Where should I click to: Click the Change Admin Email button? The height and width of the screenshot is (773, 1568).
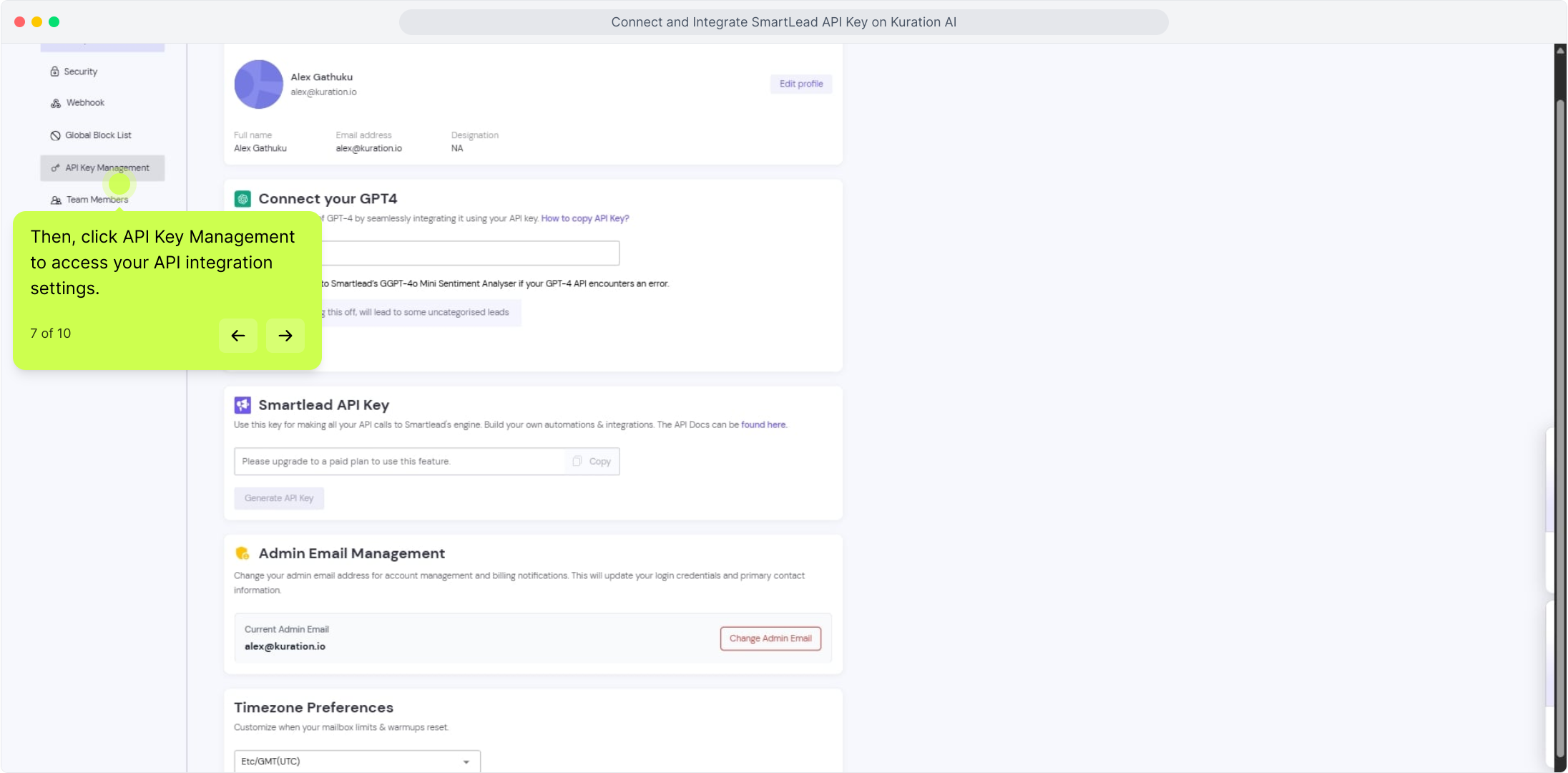[x=770, y=638]
